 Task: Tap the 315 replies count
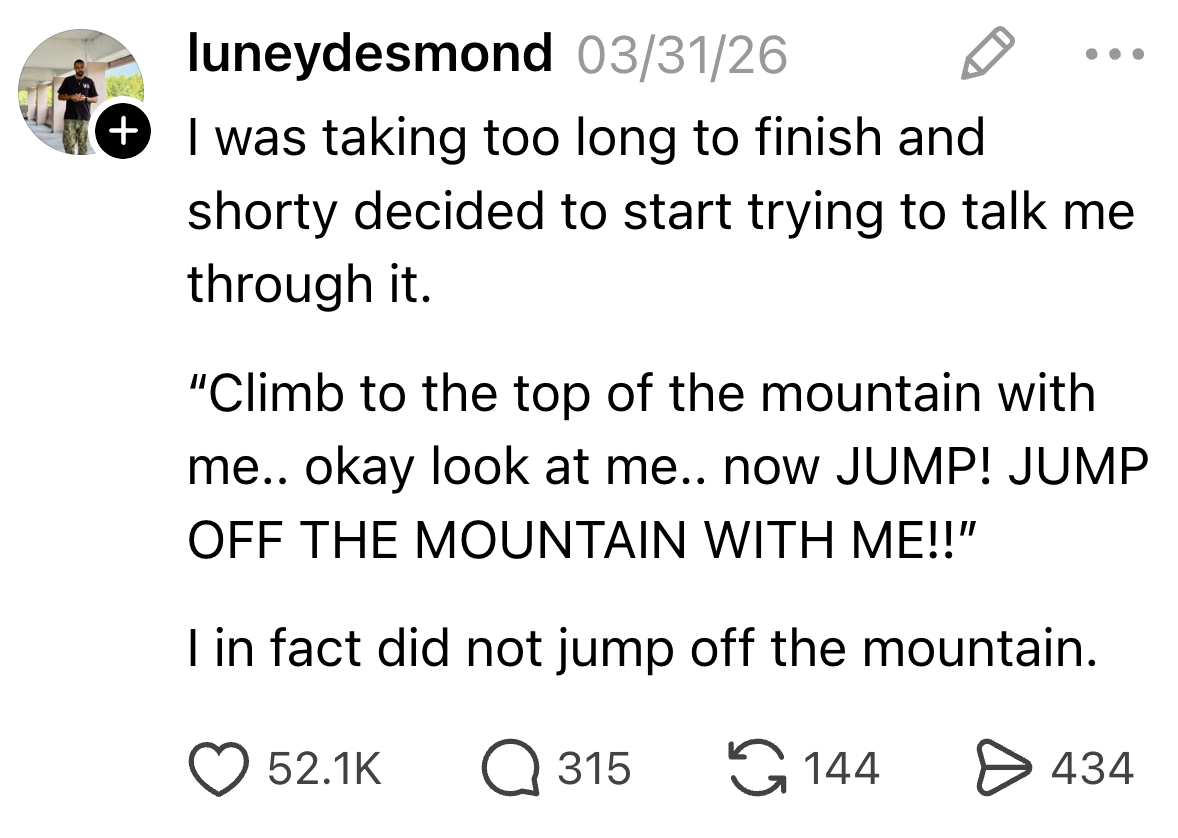[x=593, y=769]
